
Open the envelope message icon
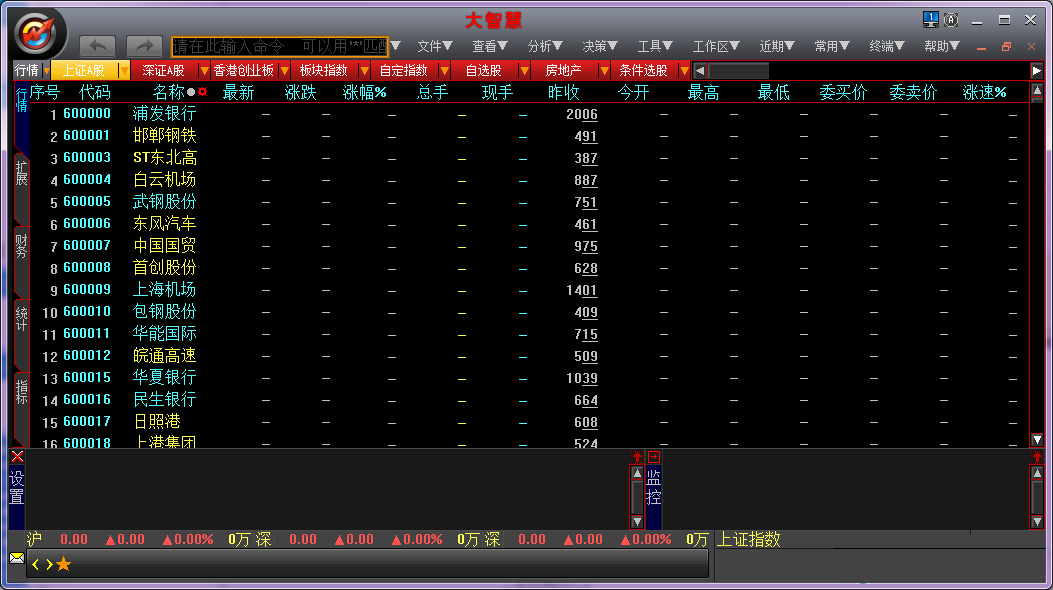point(17,558)
